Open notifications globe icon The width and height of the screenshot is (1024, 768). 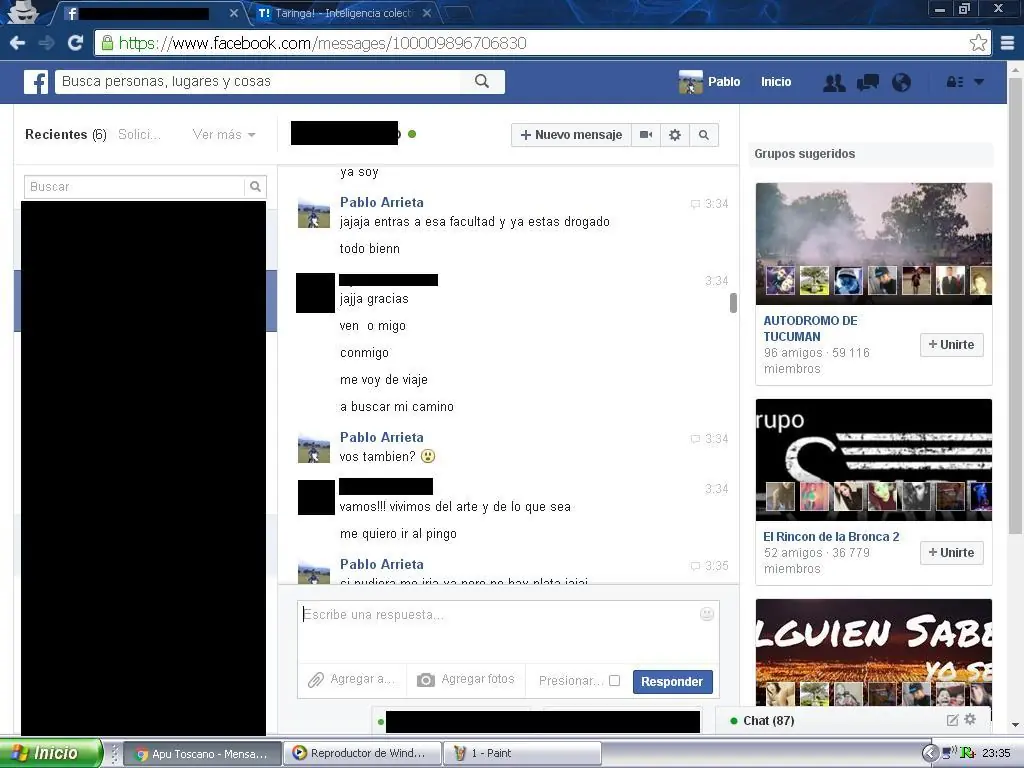coord(901,82)
